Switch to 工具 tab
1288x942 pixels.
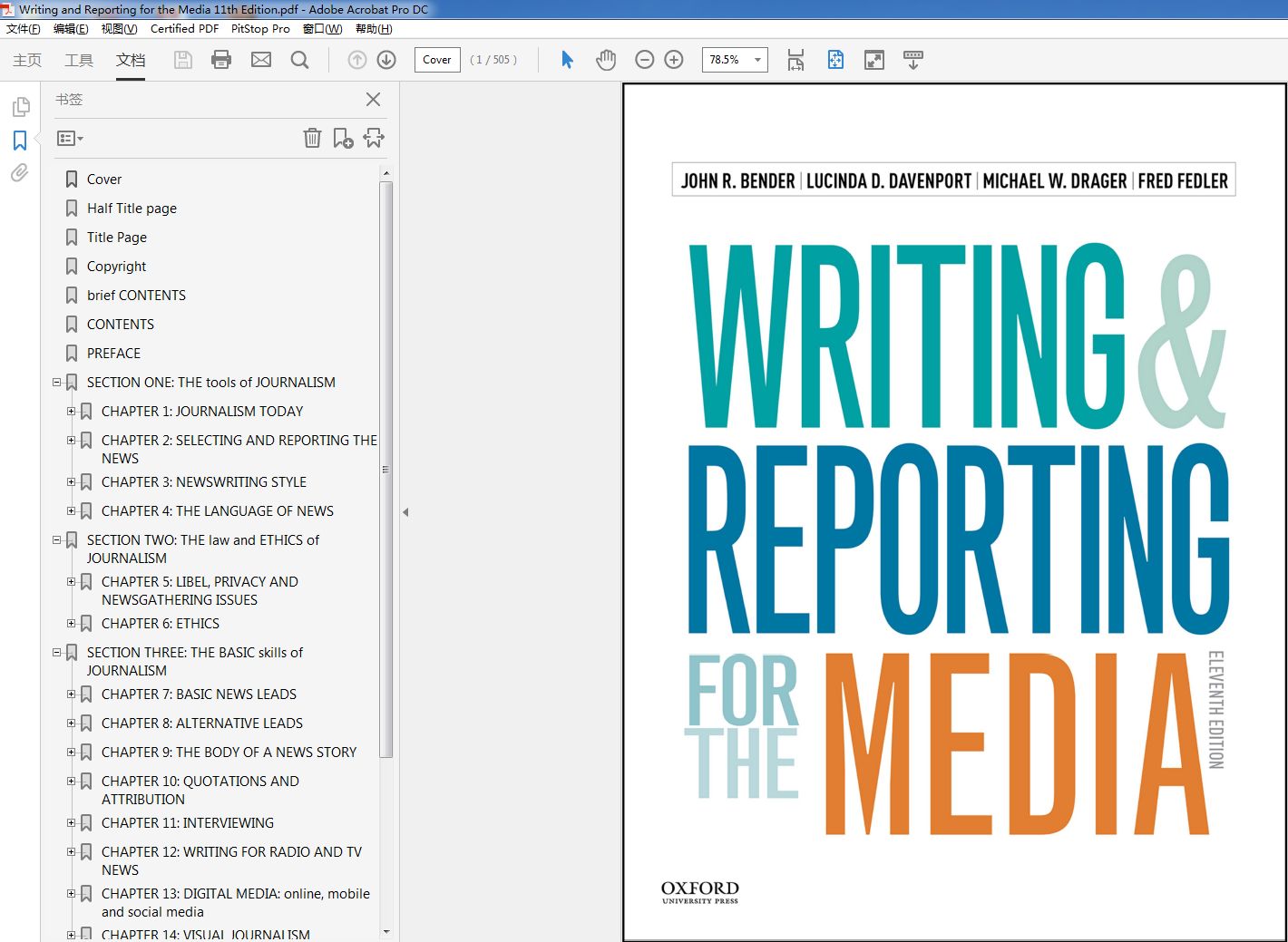[x=79, y=60]
